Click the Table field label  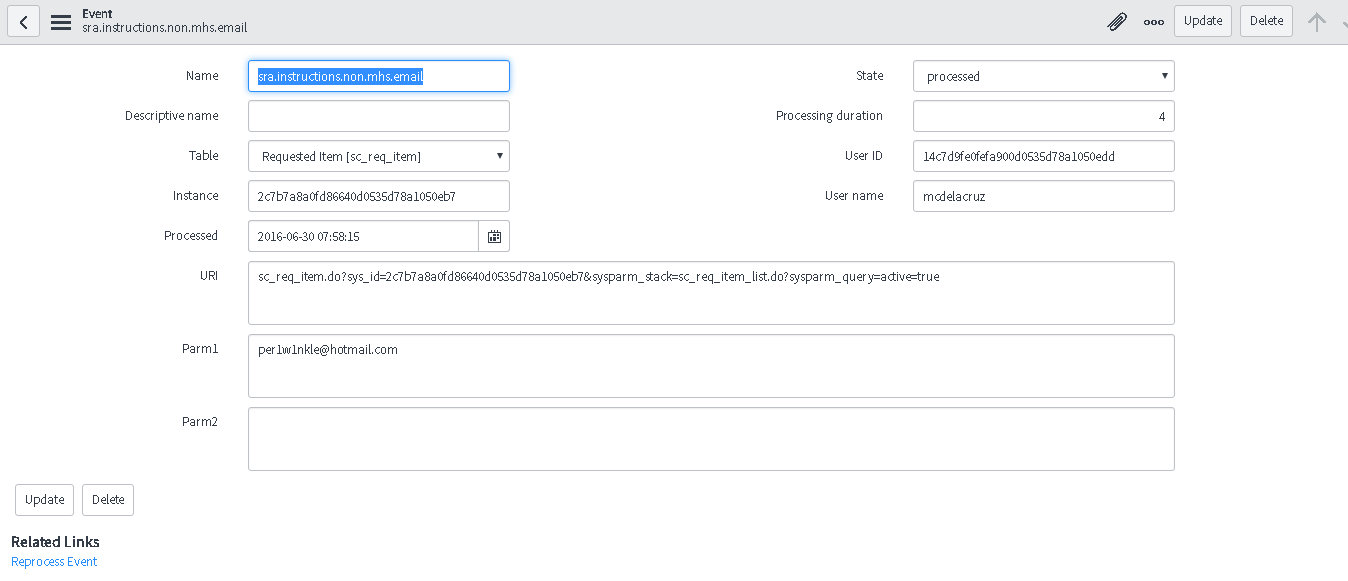click(203, 156)
